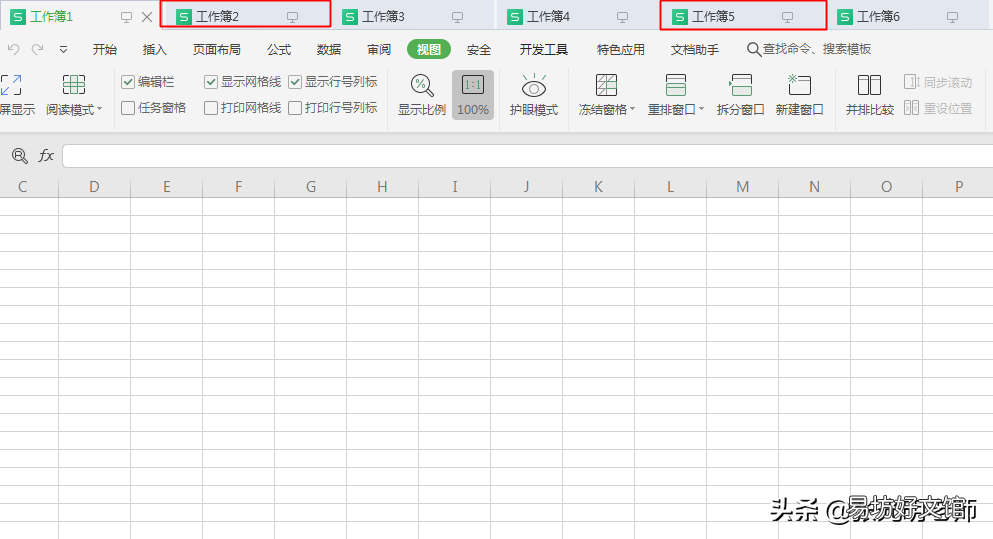The height and width of the screenshot is (539, 993).
Task: Select column M header
Action: coord(742,187)
